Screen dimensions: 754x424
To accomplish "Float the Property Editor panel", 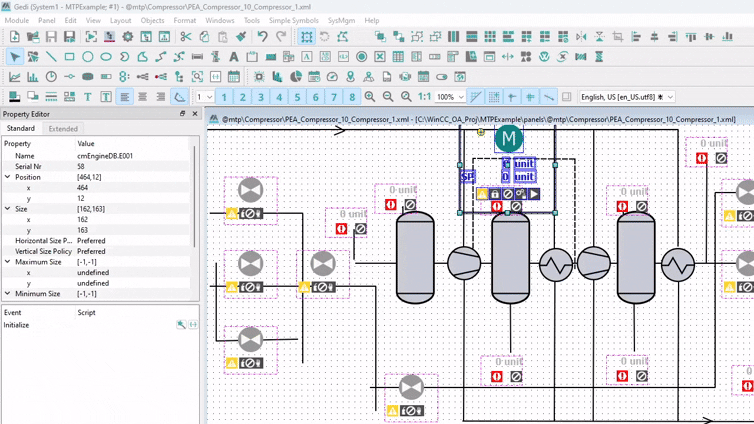I will click(183, 113).
